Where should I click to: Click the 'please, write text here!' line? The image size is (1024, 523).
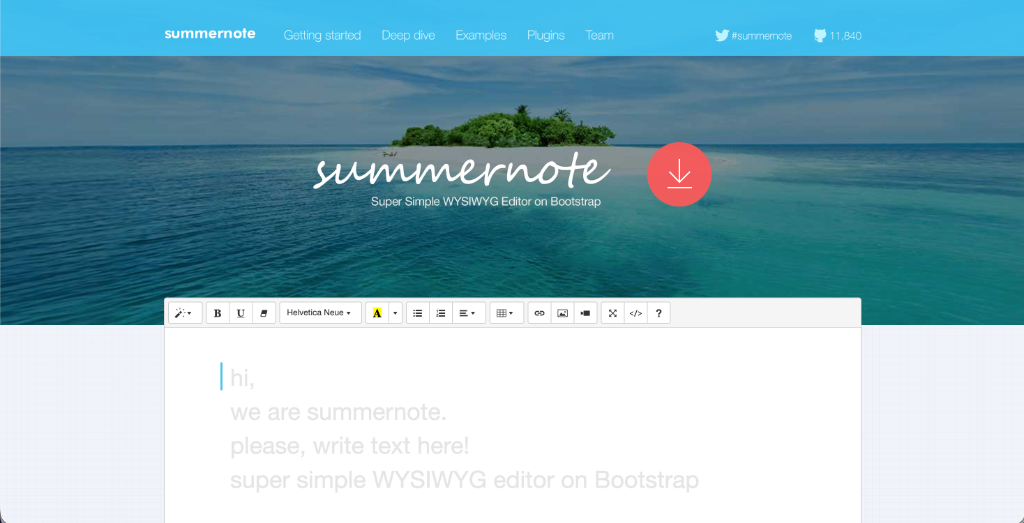point(349,446)
